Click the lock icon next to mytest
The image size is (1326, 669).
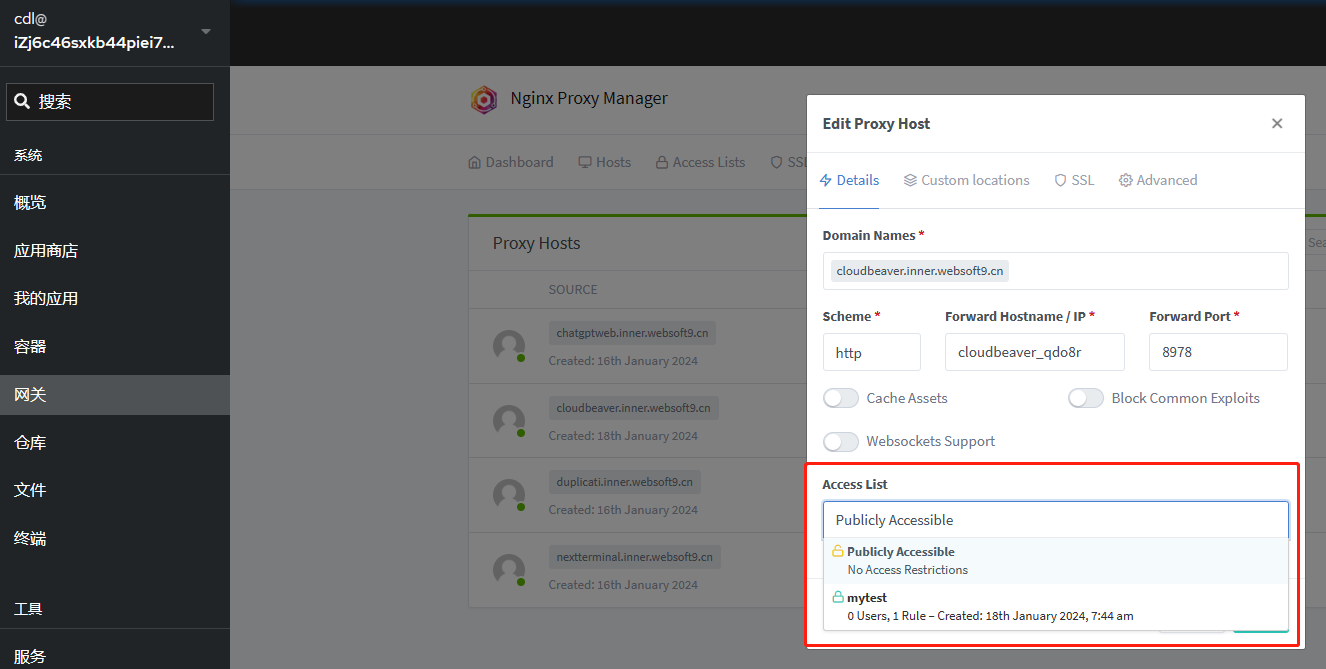(x=838, y=597)
